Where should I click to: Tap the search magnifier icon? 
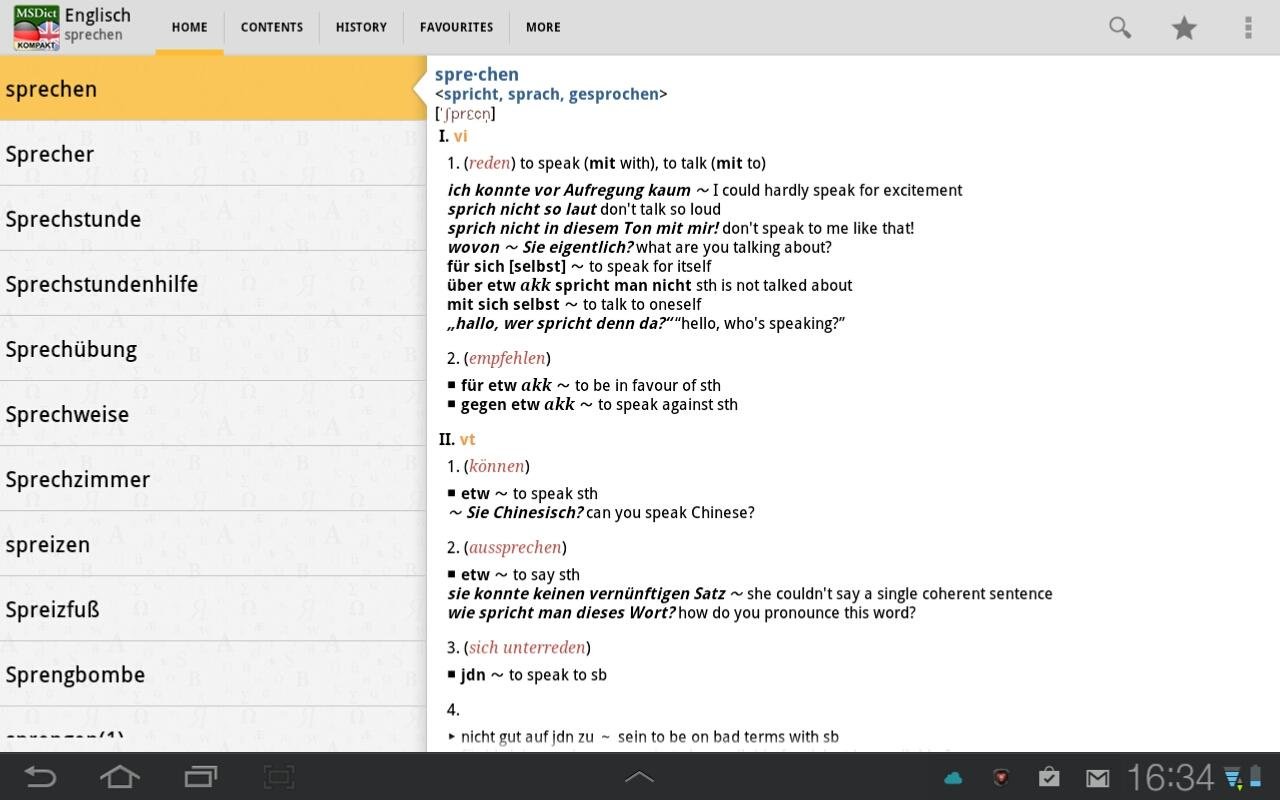(x=1120, y=27)
